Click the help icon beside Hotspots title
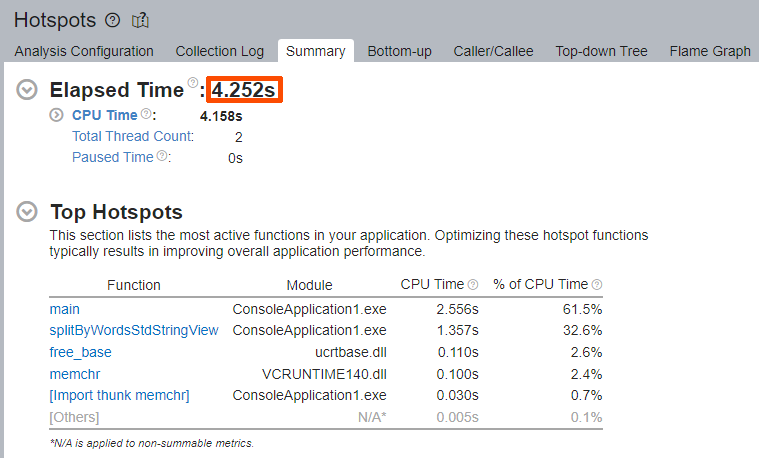Image resolution: width=759 pixels, height=458 pixels. [x=112, y=20]
